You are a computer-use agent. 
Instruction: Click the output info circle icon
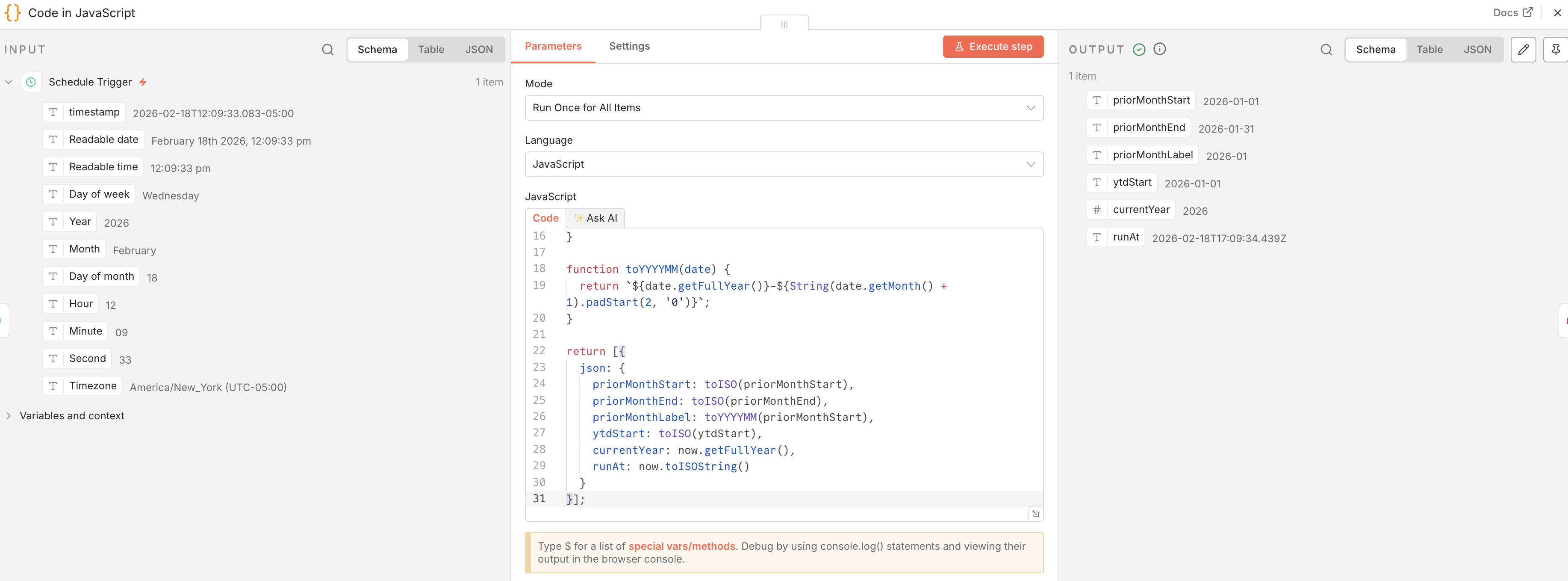[1160, 49]
